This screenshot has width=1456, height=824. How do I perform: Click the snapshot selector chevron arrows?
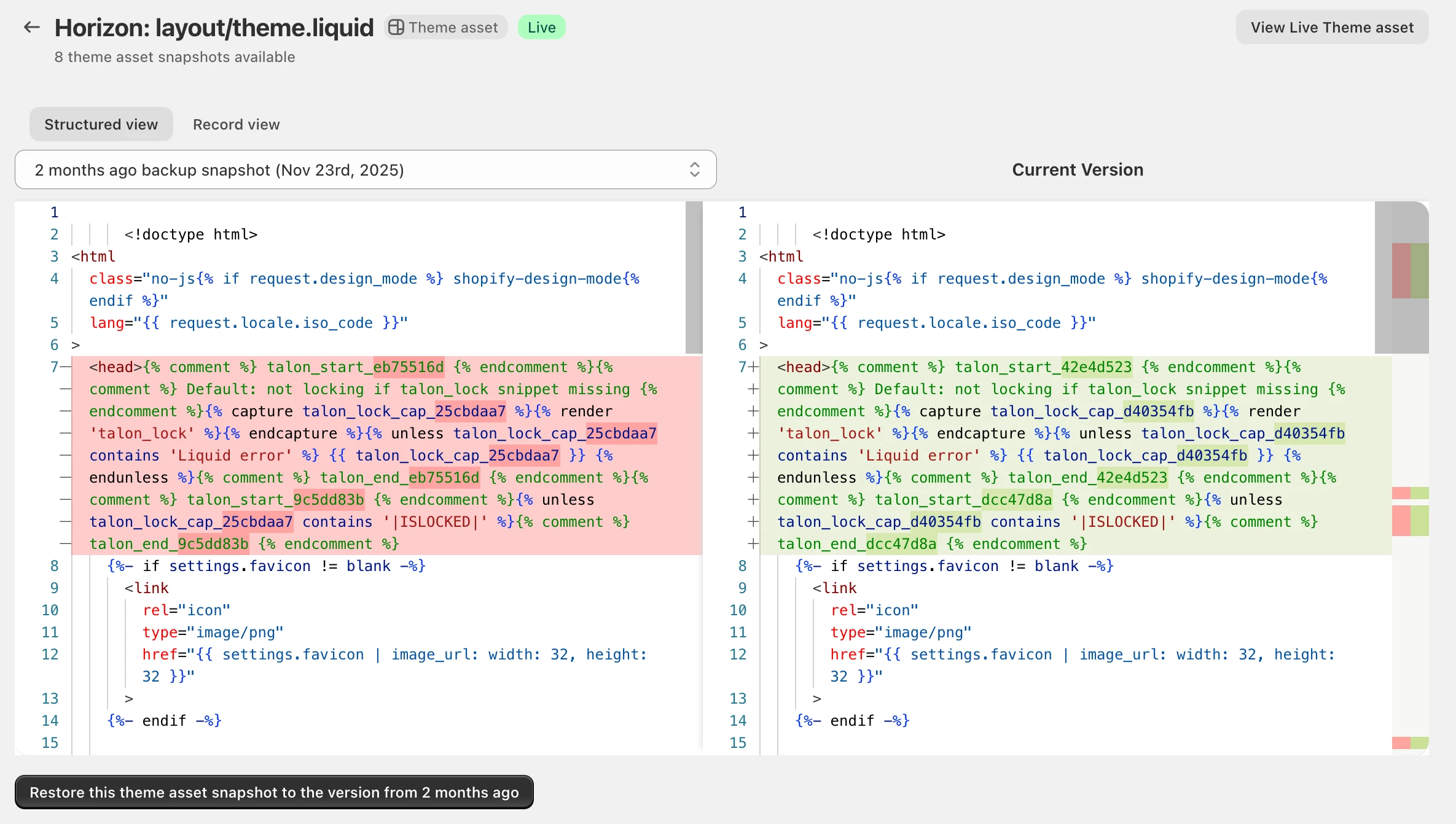click(x=694, y=170)
